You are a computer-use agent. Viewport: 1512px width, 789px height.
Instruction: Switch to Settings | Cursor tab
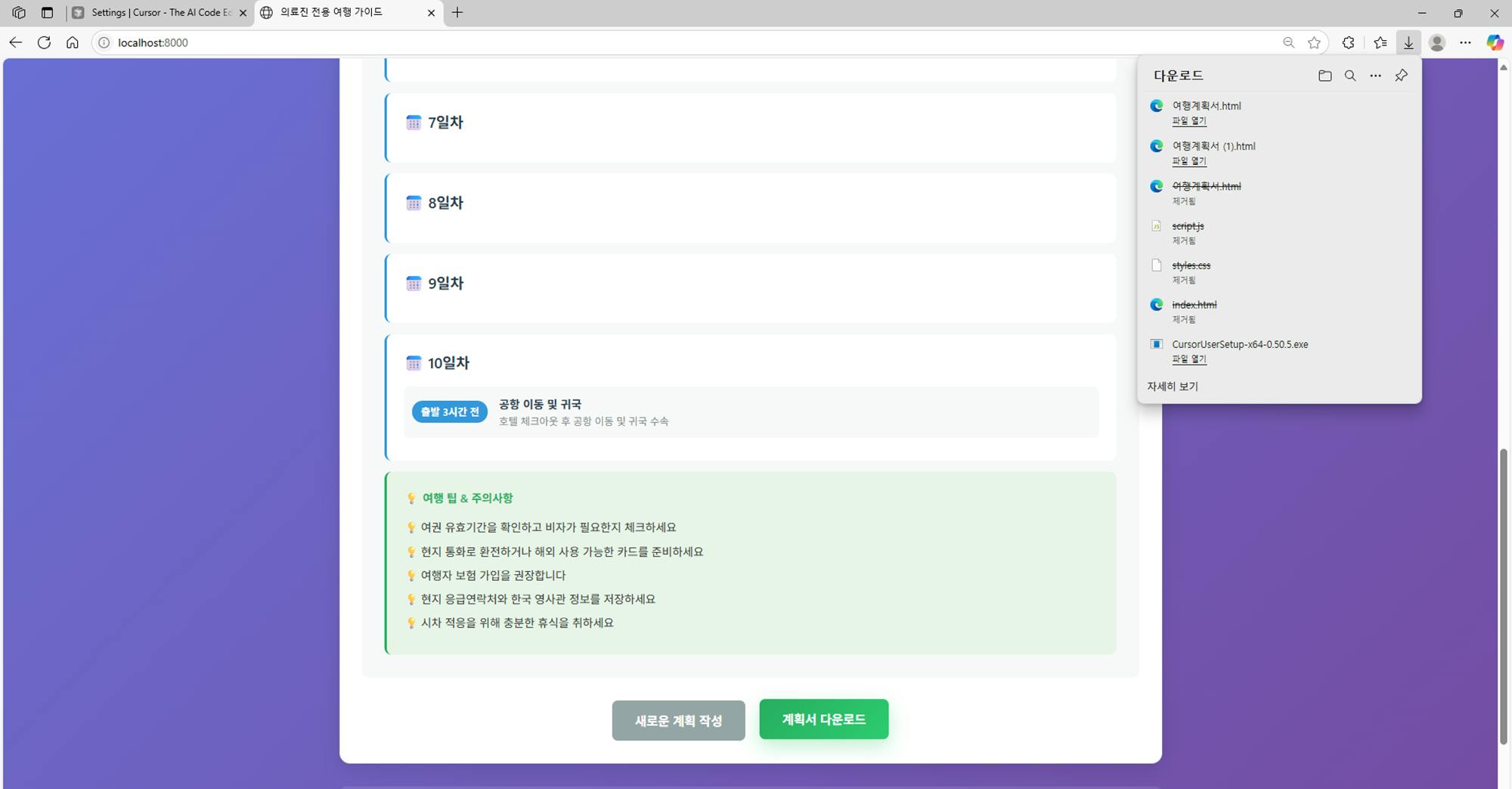click(x=160, y=13)
